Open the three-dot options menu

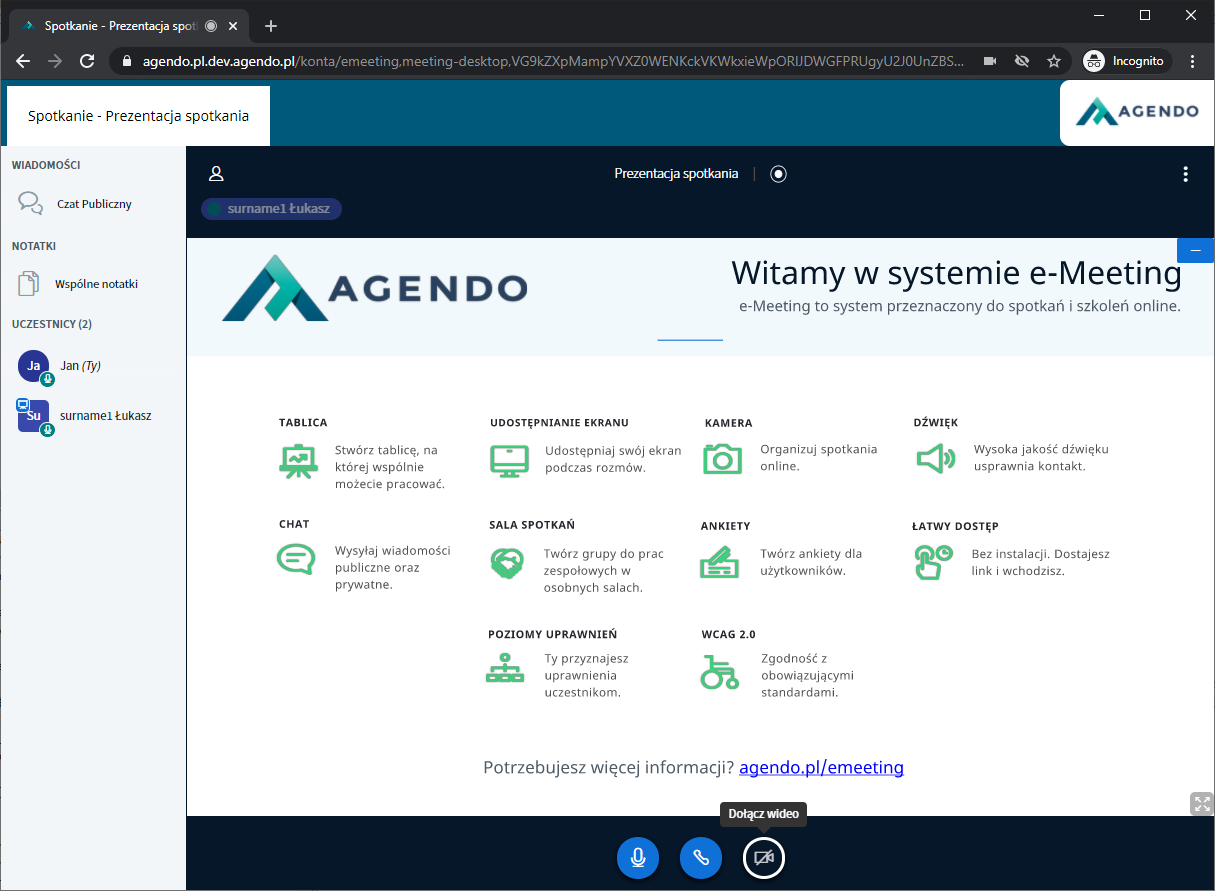point(1185,174)
